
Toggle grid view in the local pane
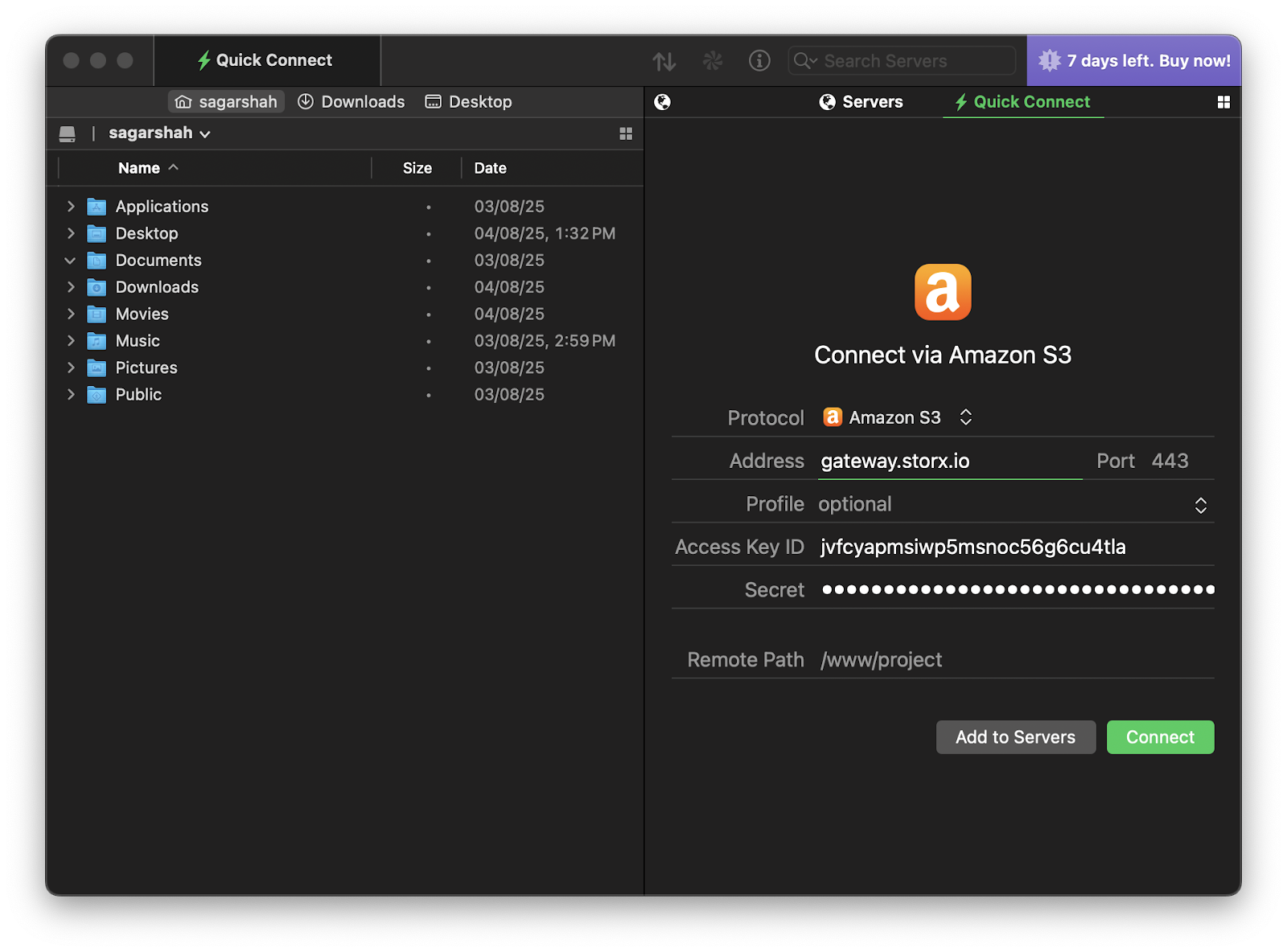coord(626,133)
